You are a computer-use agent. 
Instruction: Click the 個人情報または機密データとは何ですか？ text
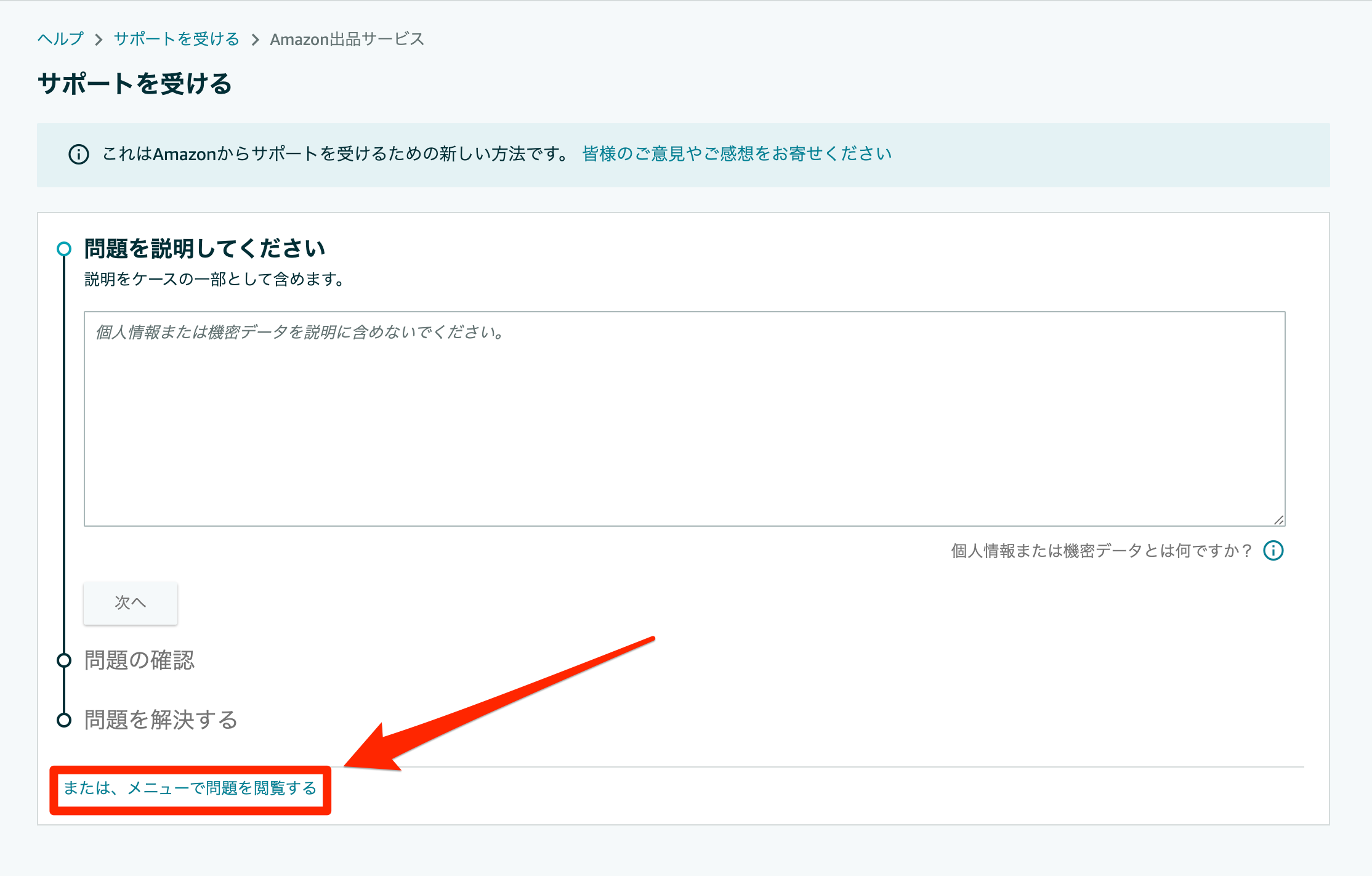click(1102, 550)
